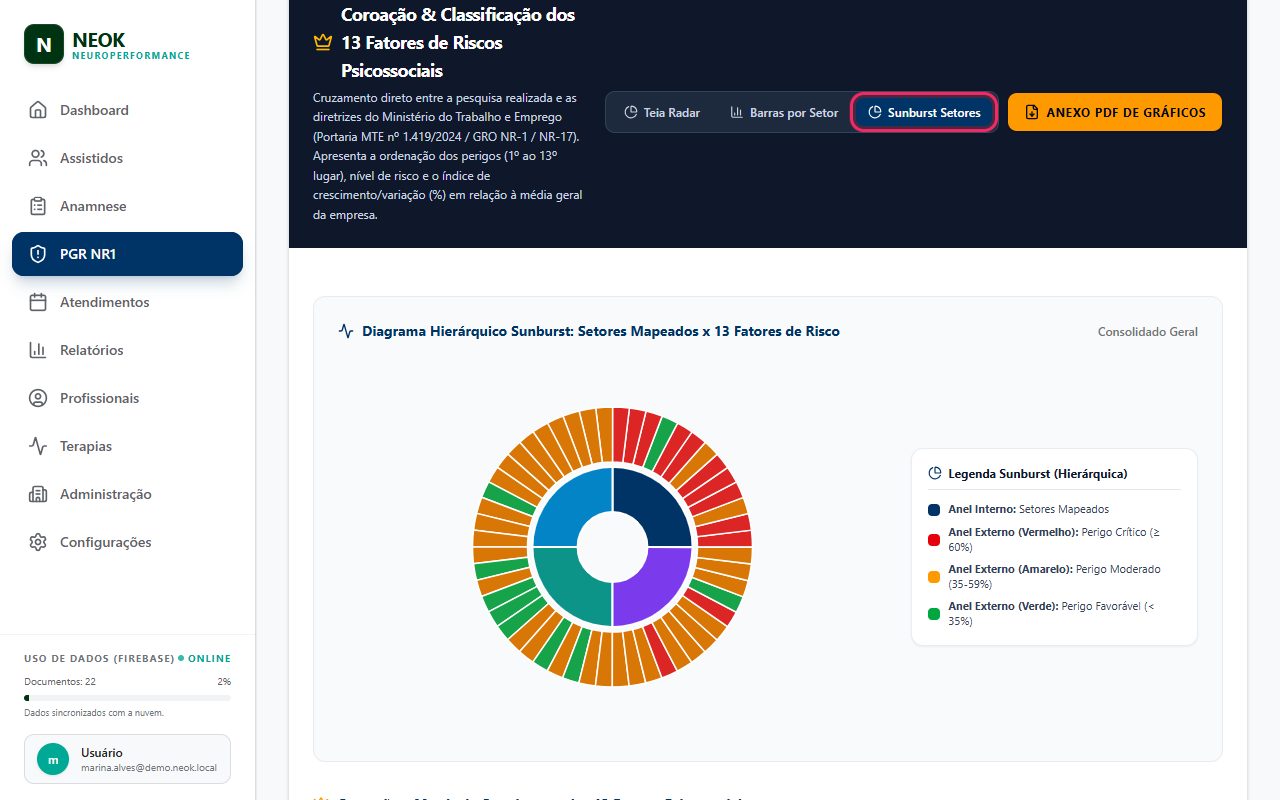The width and height of the screenshot is (1280, 800).
Task: Click the PGR NR1 shield icon
Action: tap(38, 254)
